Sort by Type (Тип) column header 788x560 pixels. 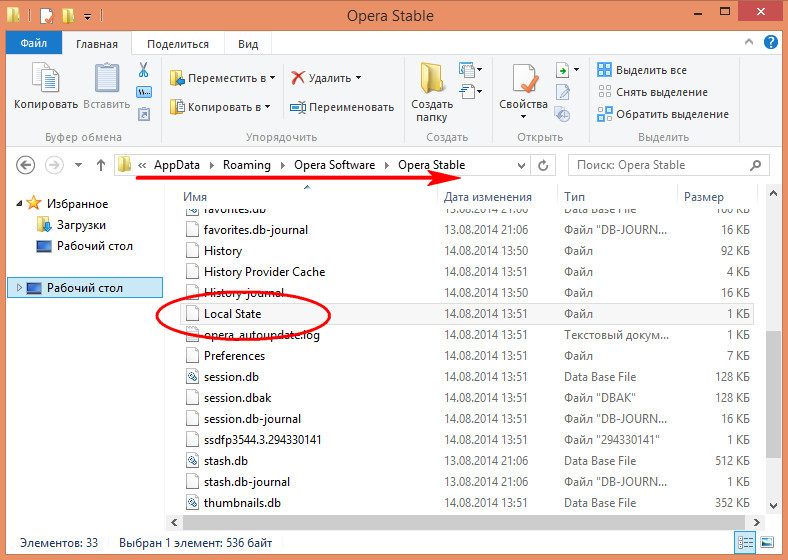coord(574,197)
